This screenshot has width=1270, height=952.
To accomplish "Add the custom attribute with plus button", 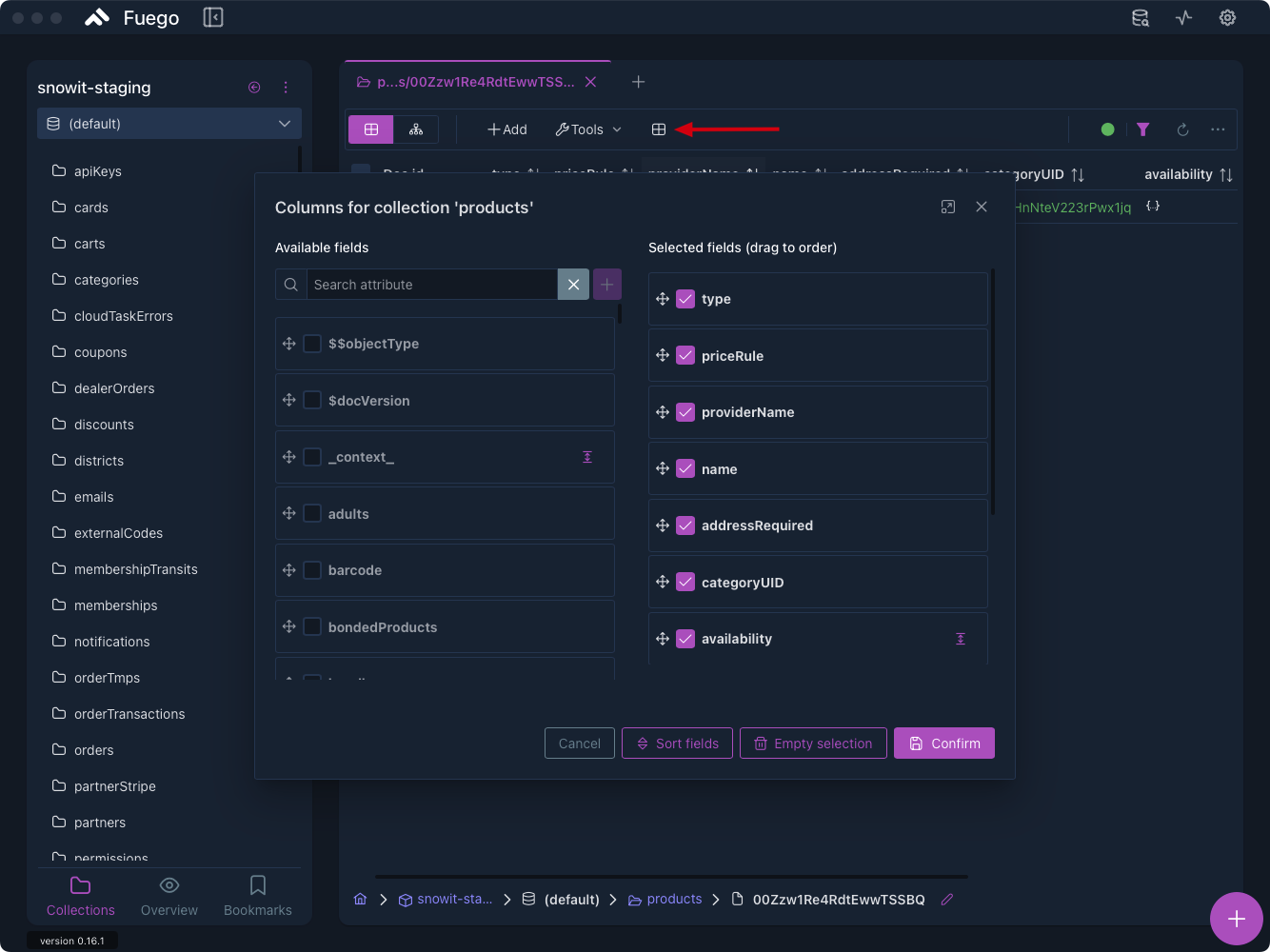I will tap(607, 285).
